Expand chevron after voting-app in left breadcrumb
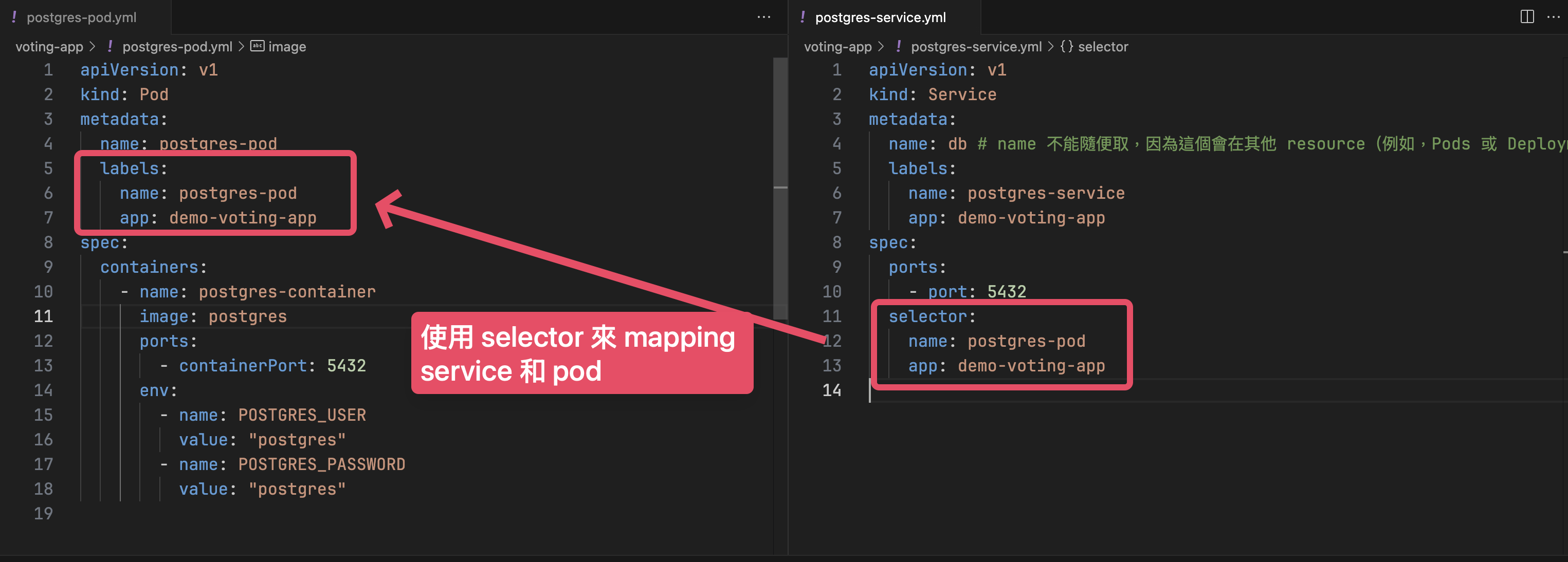1568x562 pixels. click(93, 47)
